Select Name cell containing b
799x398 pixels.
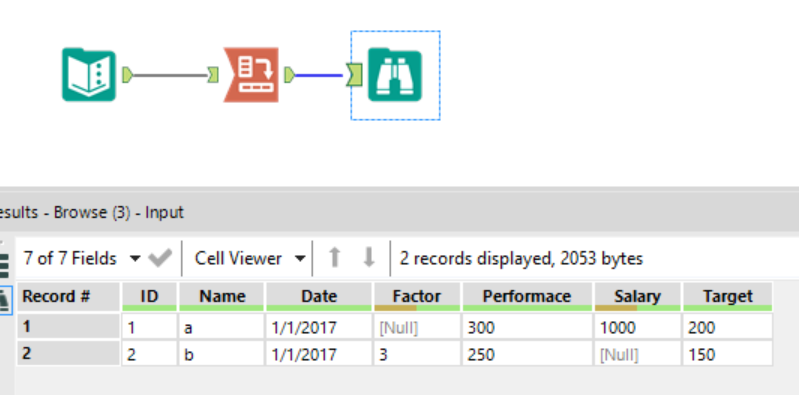click(x=222, y=354)
